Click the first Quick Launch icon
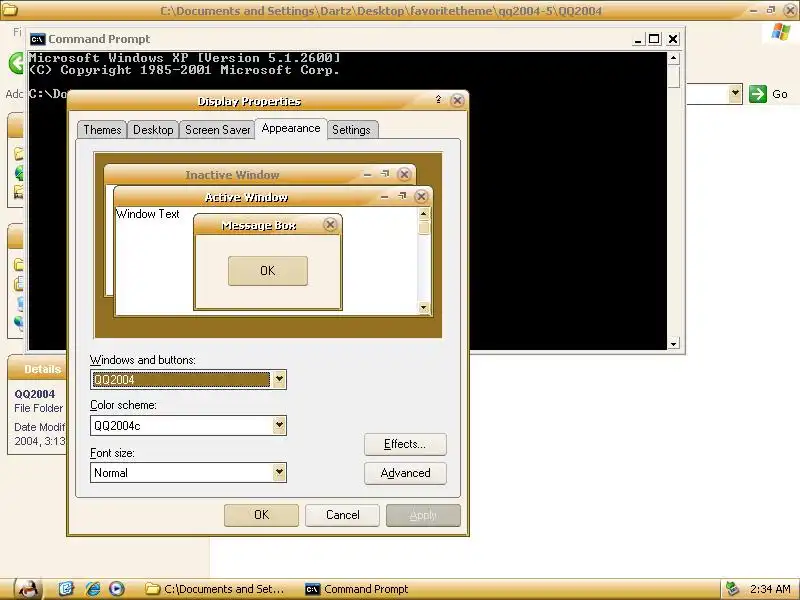 (66, 589)
